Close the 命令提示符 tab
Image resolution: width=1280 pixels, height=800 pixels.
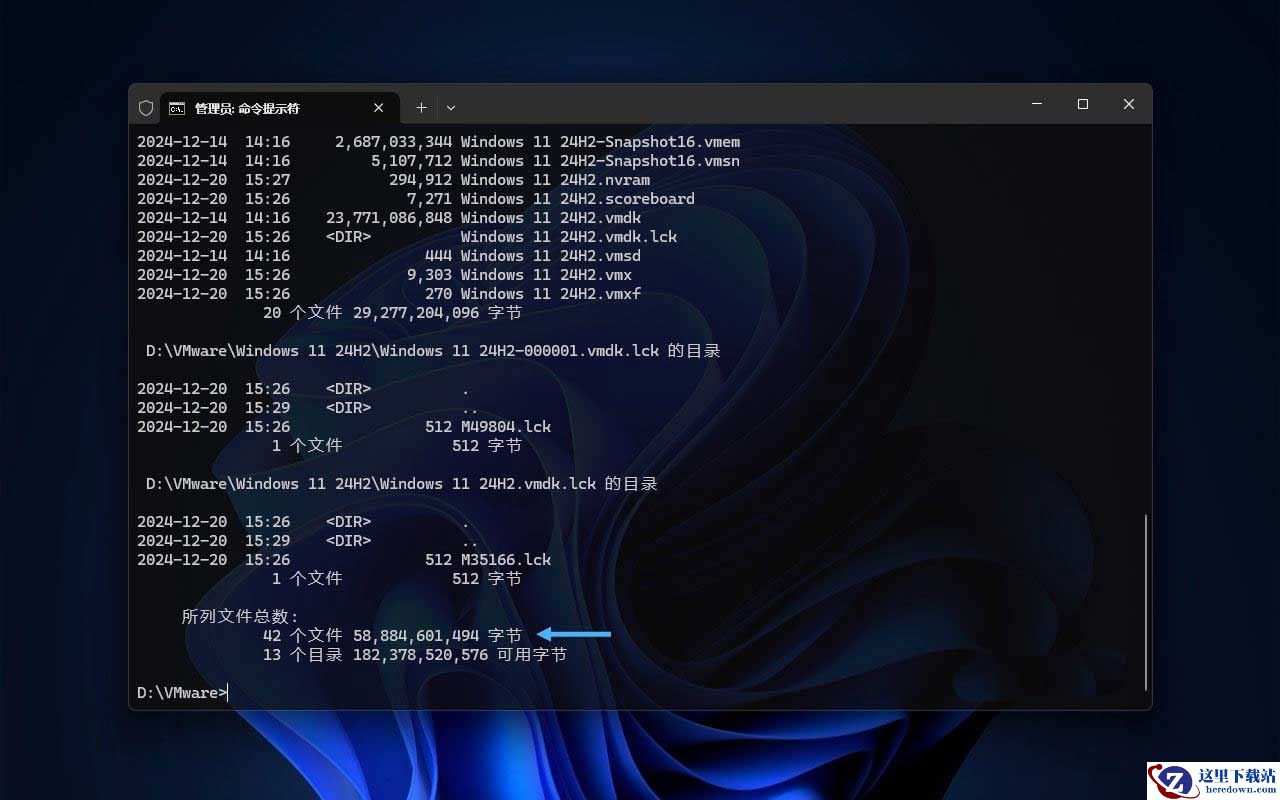point(379,108)
